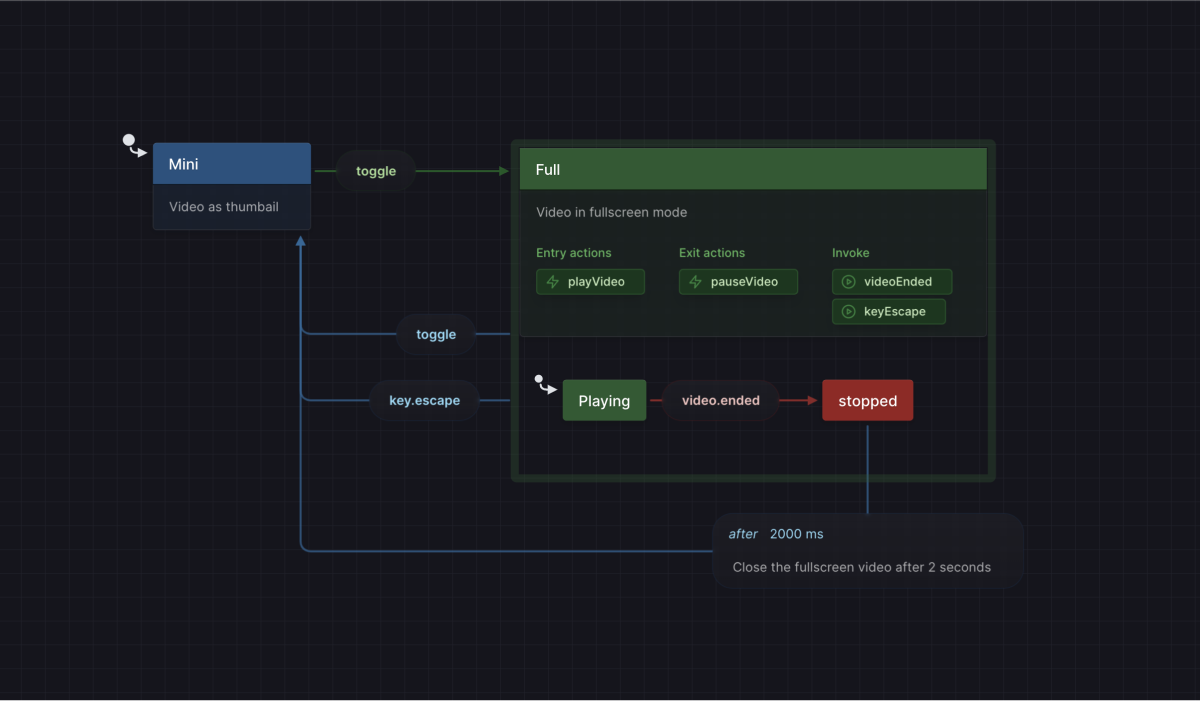This screenshot has width=1200, height=701.
Task: Select the toggle transition between Mini and Full
Action: [375, 170]
